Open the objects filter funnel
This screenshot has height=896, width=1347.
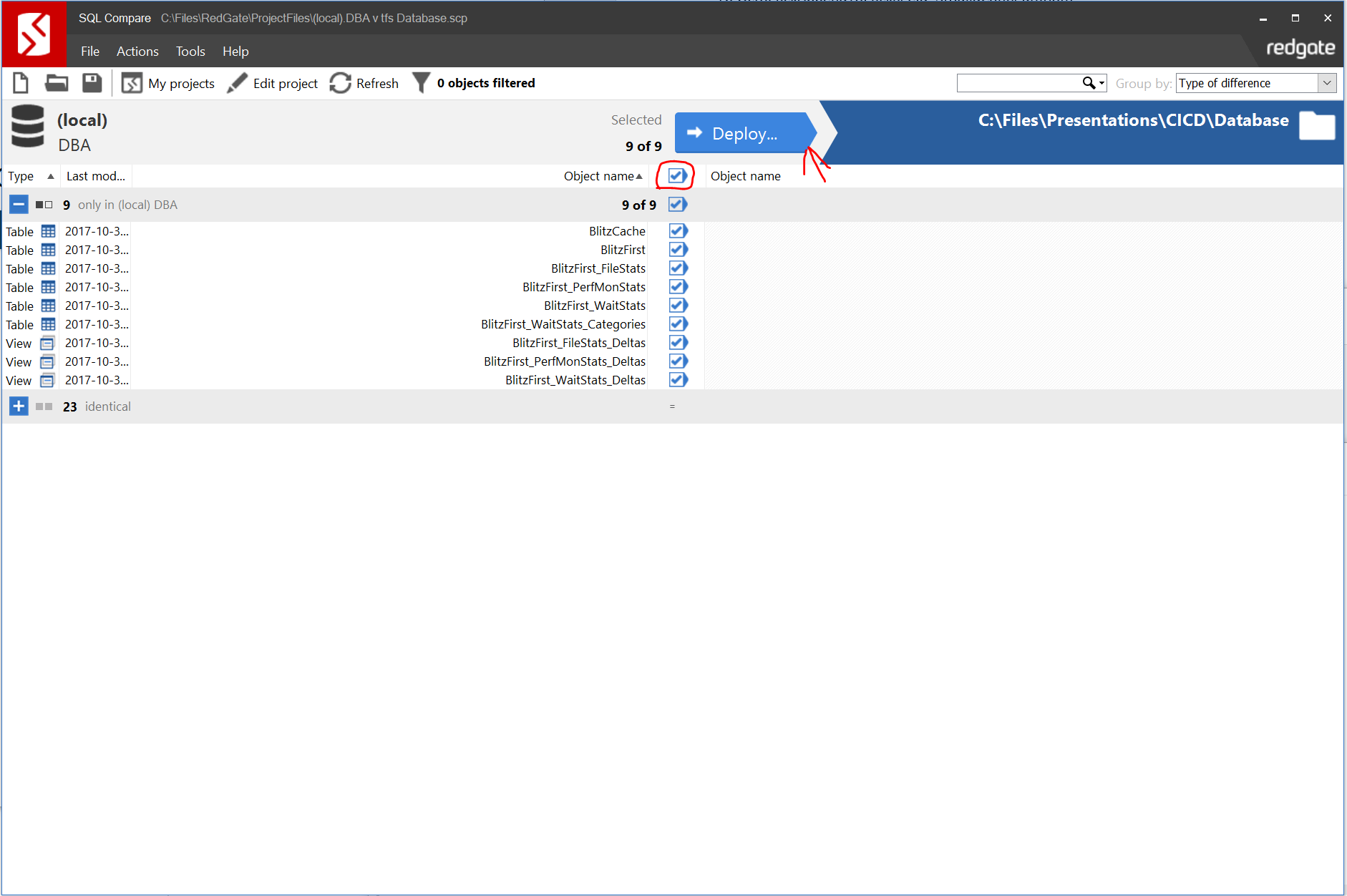tap(422, 83)
